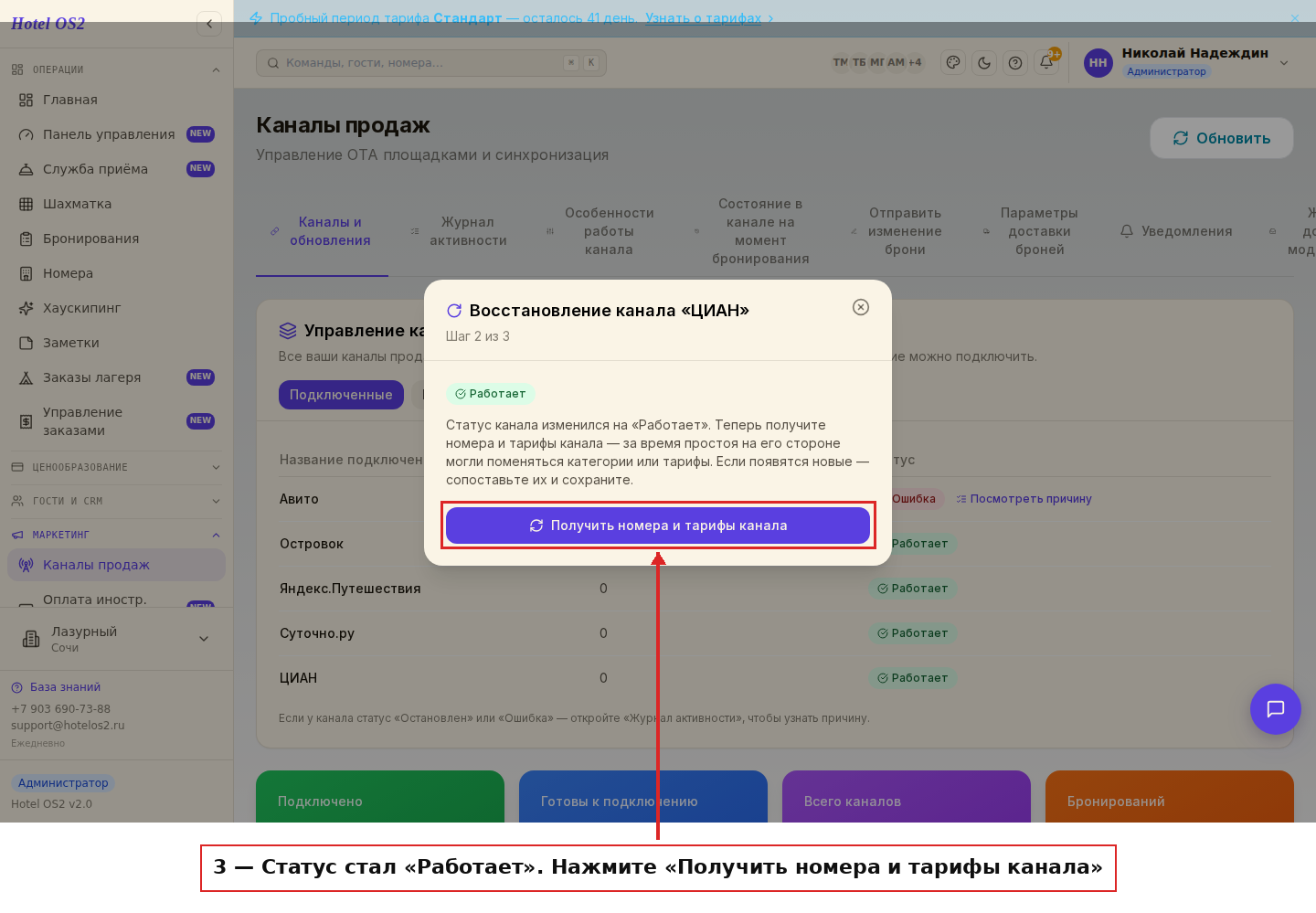Click the ЦИАН channel name in table
The width and height of the screenshot is (1316, 913).
click(x=298, y=678)
